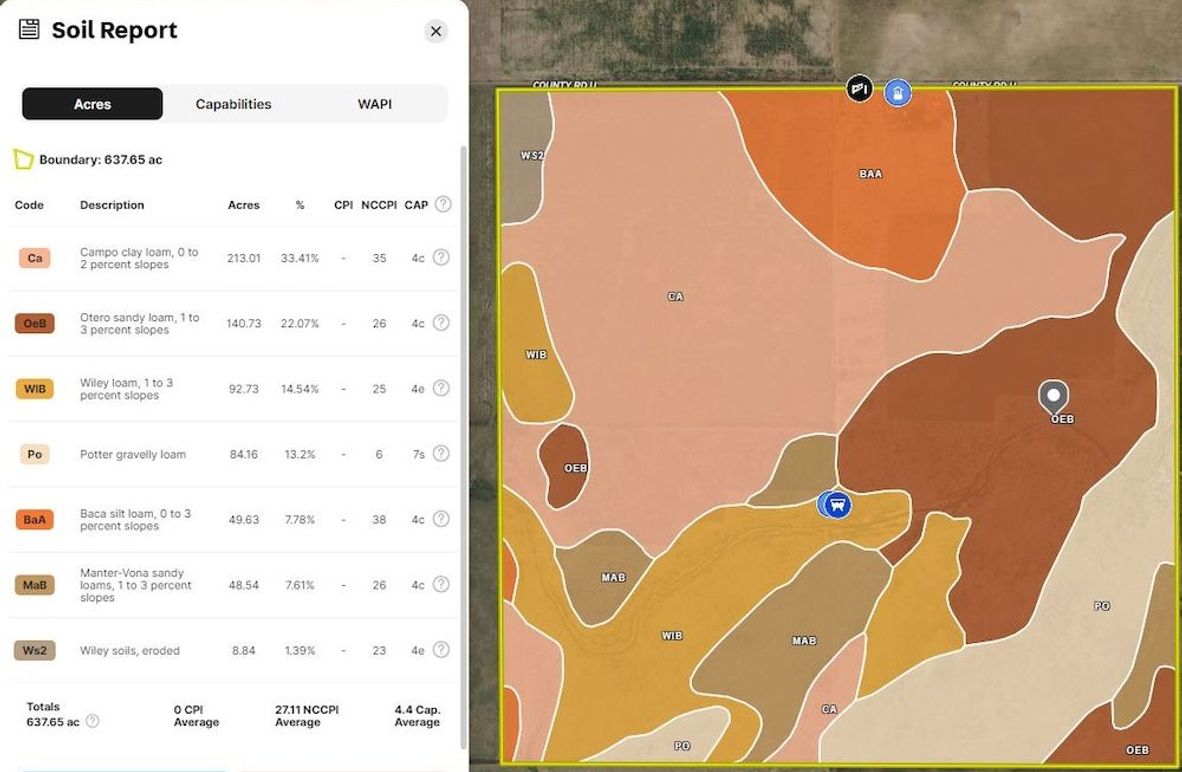Select the Acres tab
1182x772 pixels.
tap(91, 103)
